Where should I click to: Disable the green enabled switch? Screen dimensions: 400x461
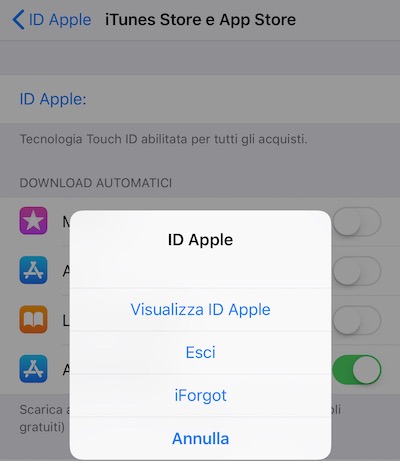click(x=357, y=369)
